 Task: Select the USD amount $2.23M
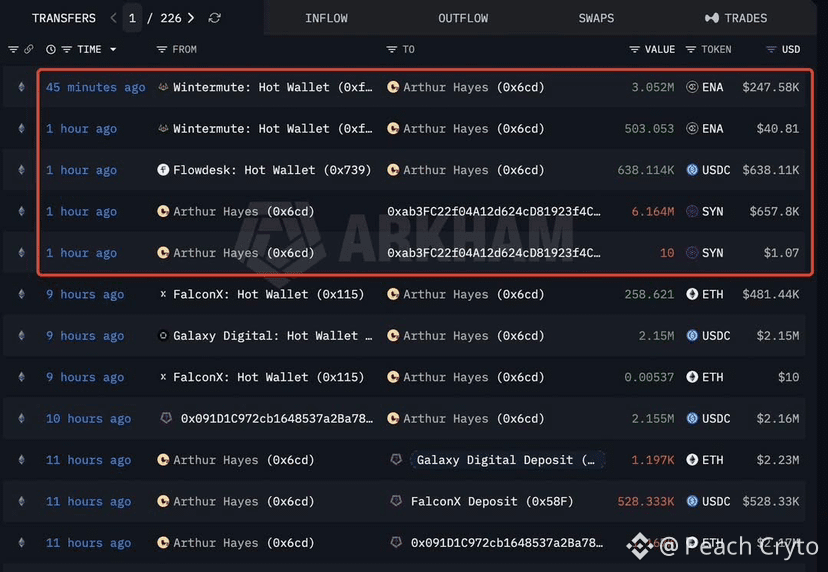tap(778, 460)
